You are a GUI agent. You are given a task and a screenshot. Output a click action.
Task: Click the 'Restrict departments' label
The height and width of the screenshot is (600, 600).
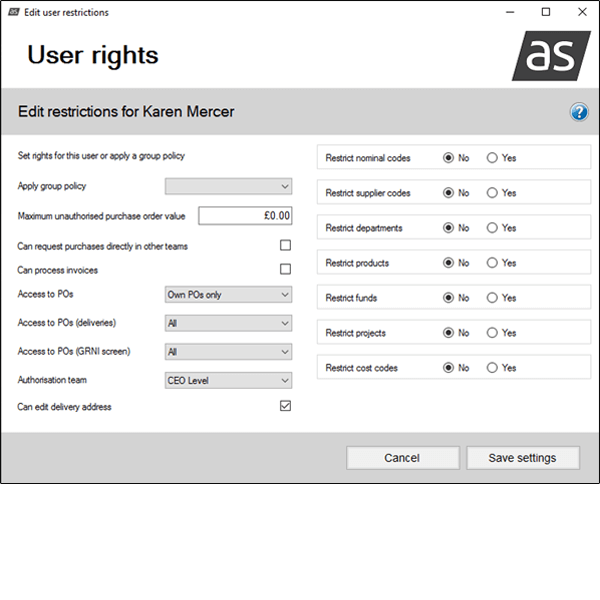coord(364,228)
